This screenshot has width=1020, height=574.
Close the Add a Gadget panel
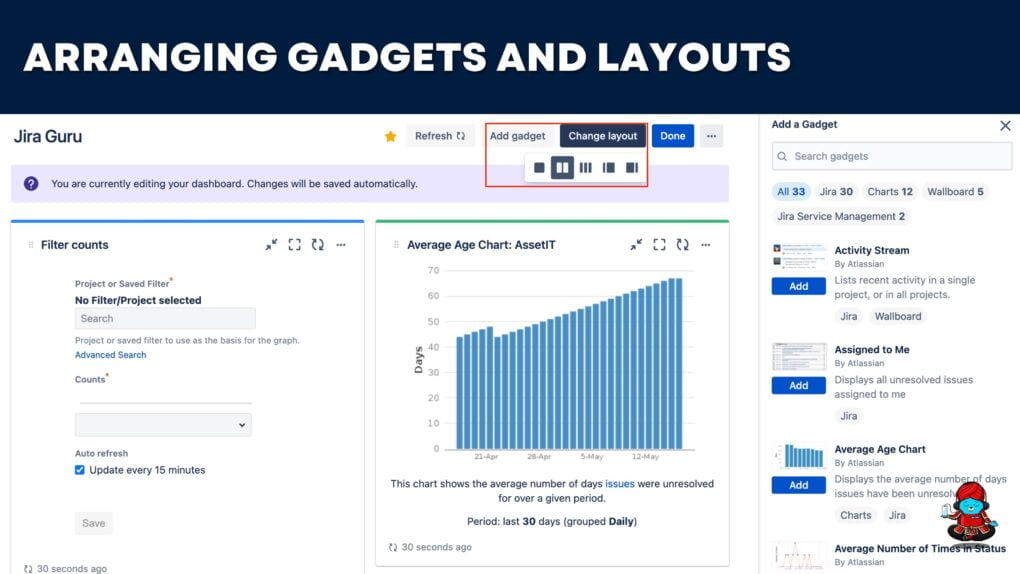click(x=1005, y=126)
